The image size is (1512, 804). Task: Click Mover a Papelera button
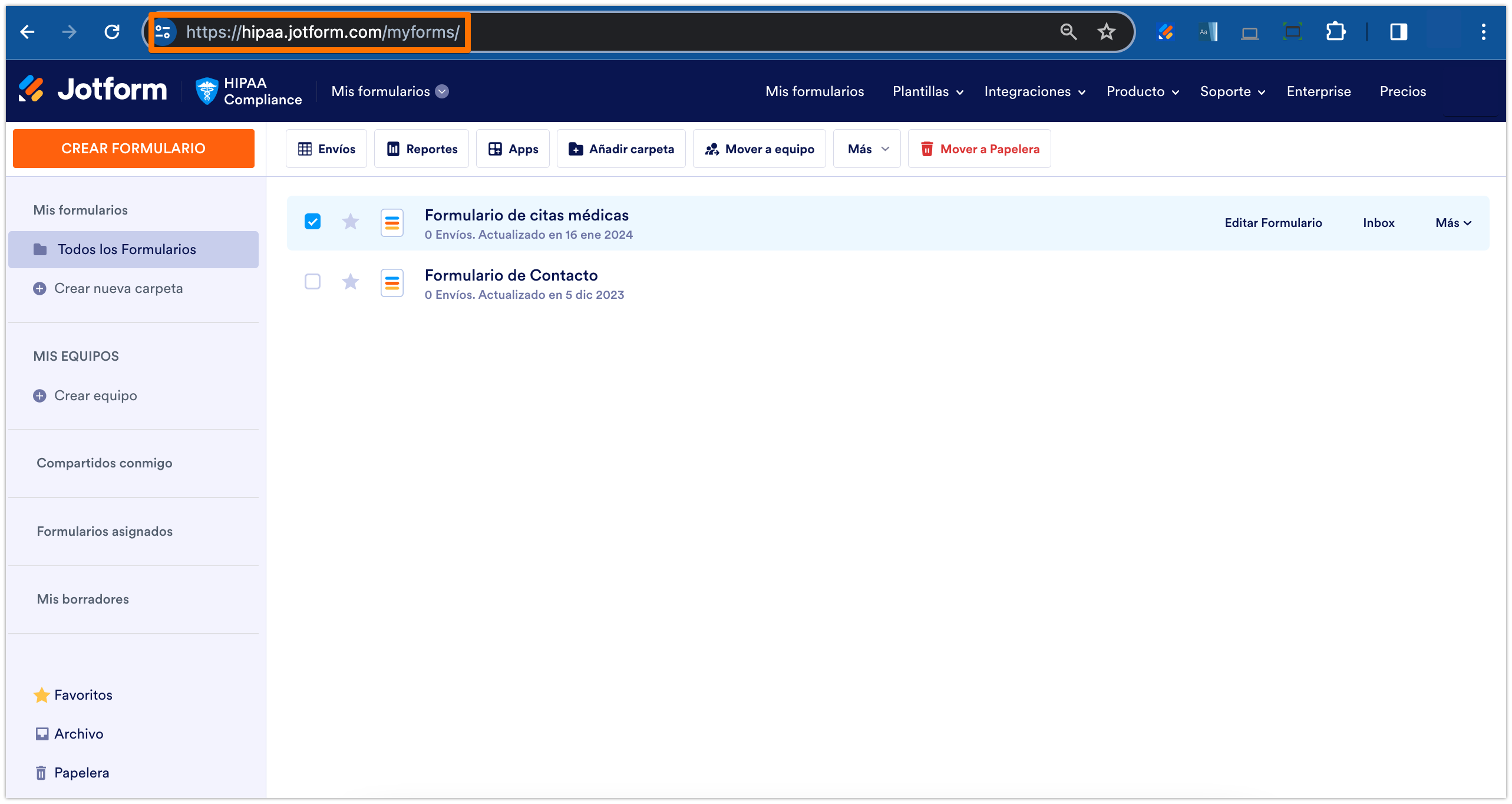coord(979,149)
